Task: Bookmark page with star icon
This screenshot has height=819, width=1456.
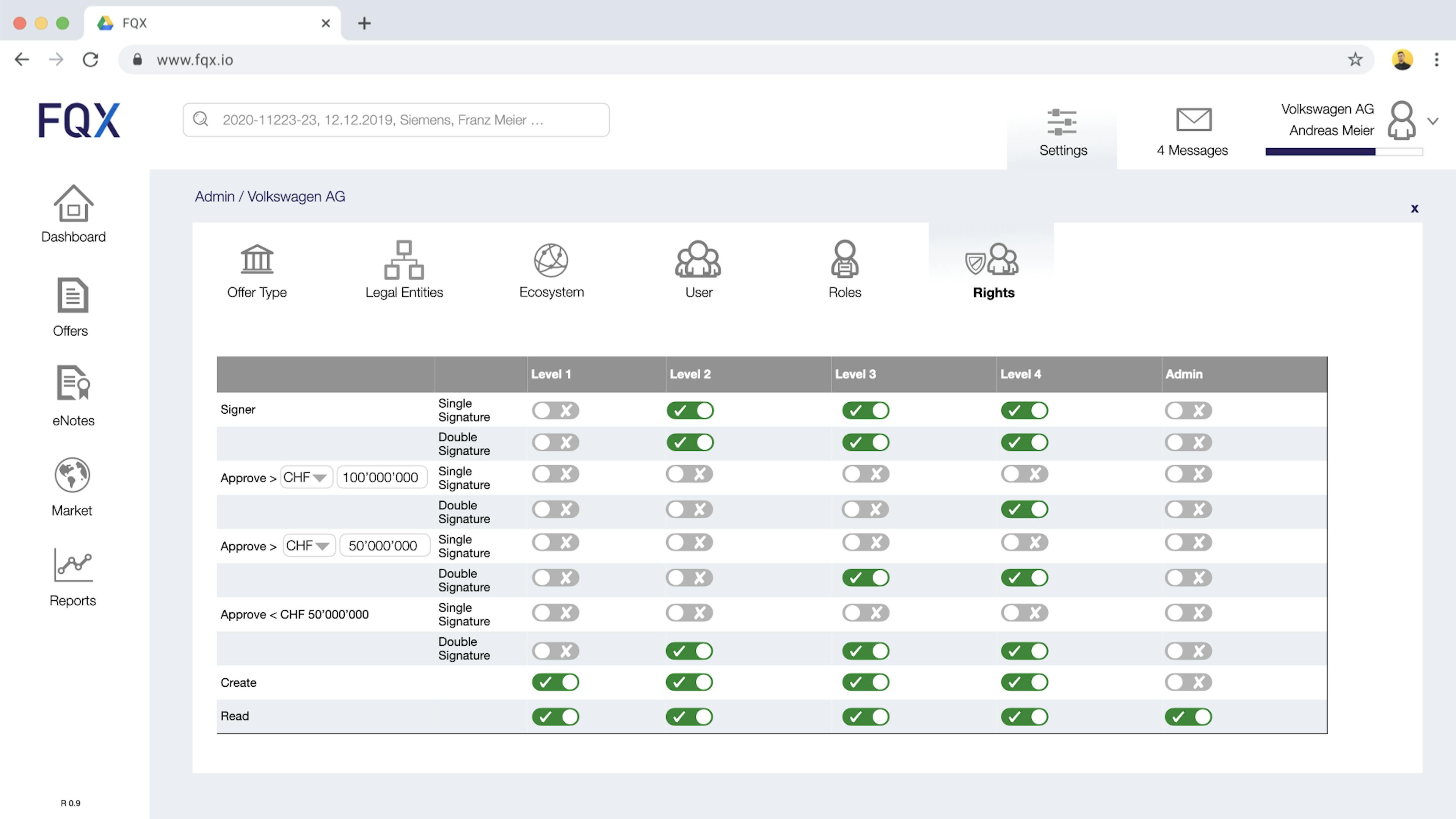Action: 1355,60
